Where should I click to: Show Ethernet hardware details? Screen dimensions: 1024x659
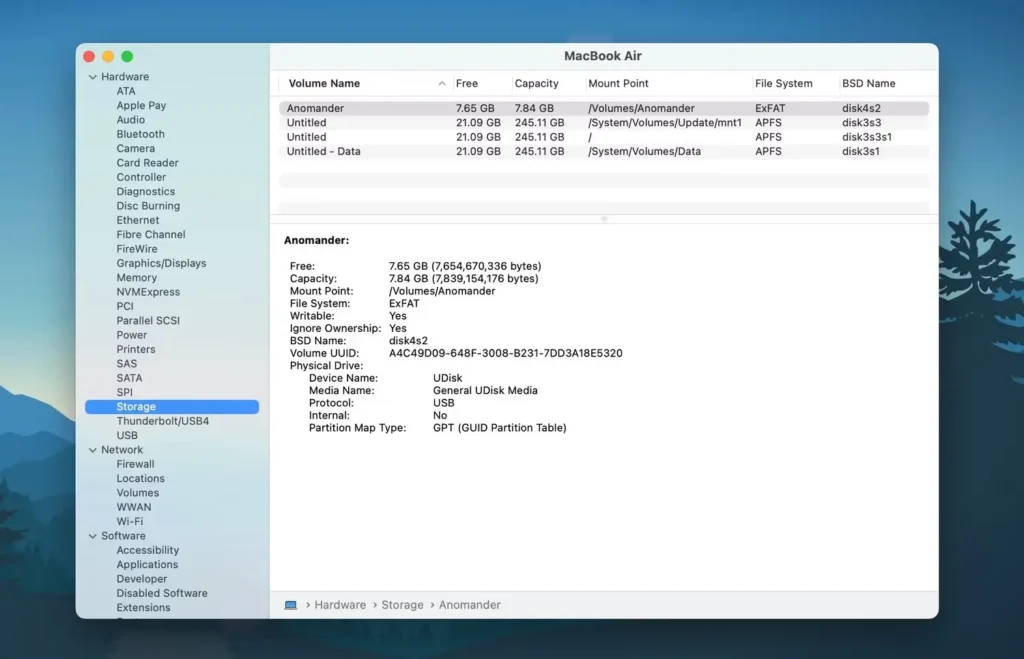[138, 221]
